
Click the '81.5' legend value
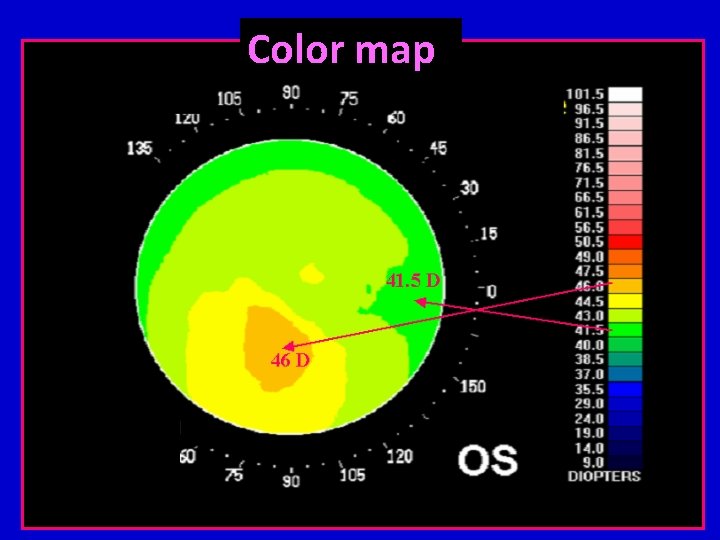tap(589, 153)
